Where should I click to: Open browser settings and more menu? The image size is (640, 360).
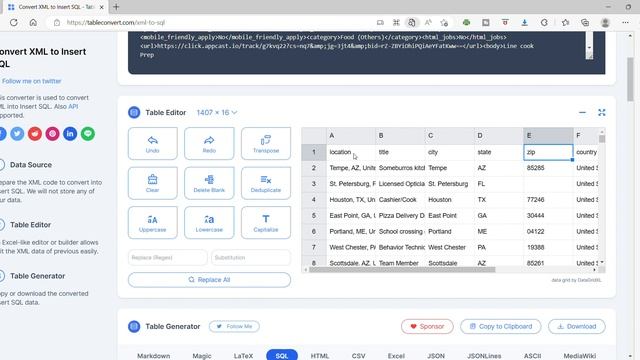pos(625,22)
